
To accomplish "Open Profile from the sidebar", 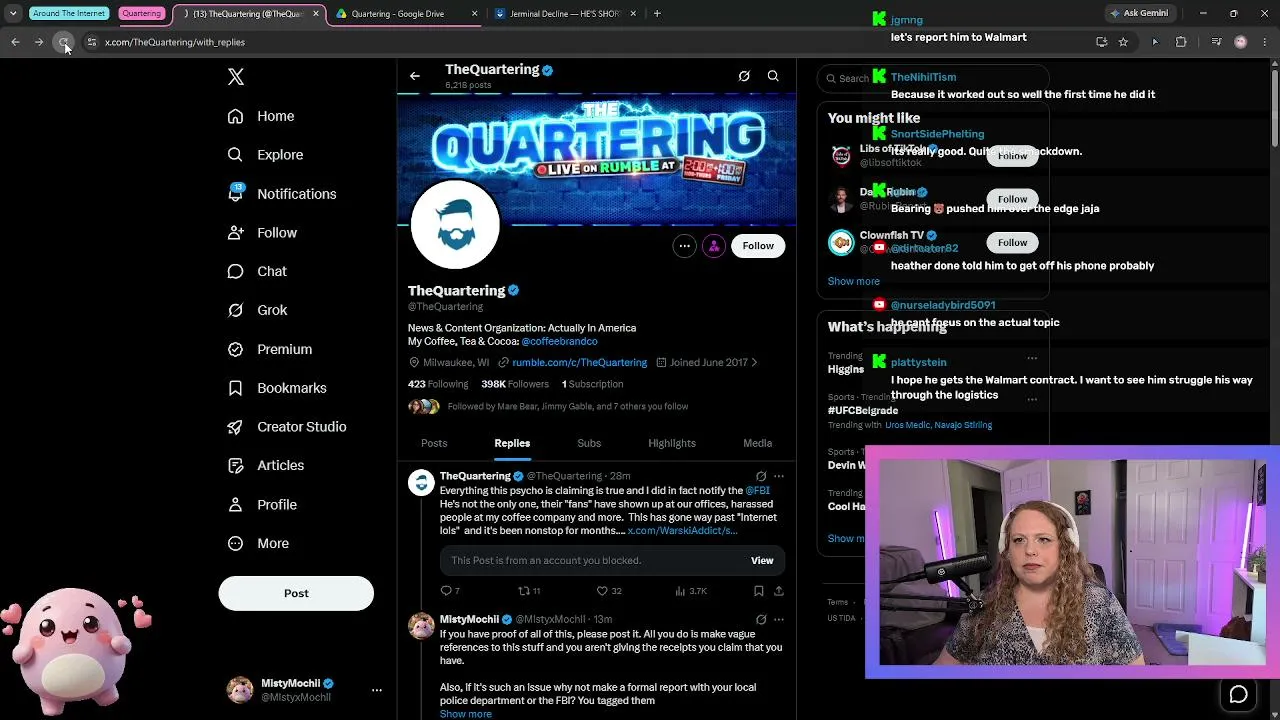I will [262, 505].
